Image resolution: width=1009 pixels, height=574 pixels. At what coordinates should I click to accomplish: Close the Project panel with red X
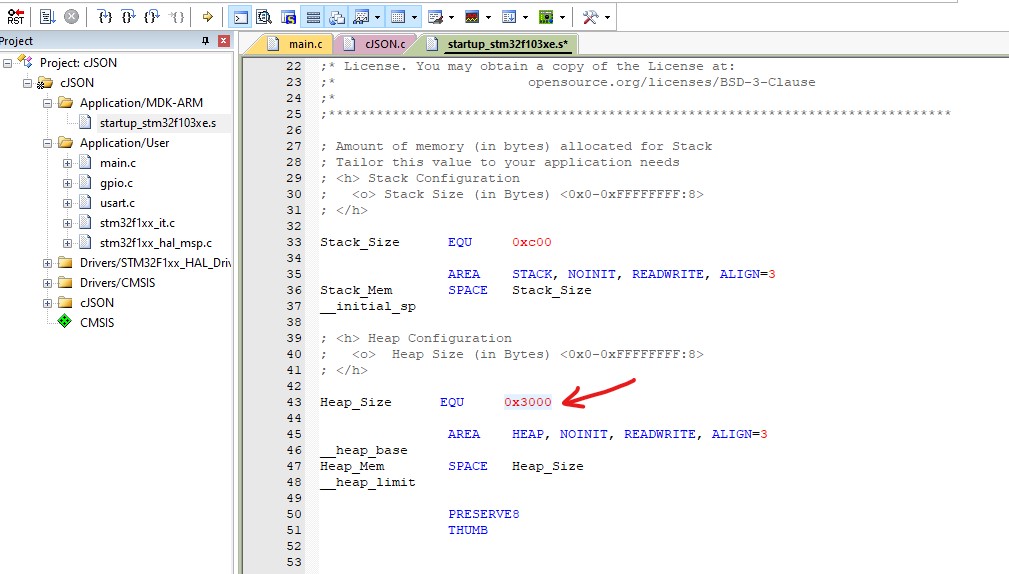(224, 41)
